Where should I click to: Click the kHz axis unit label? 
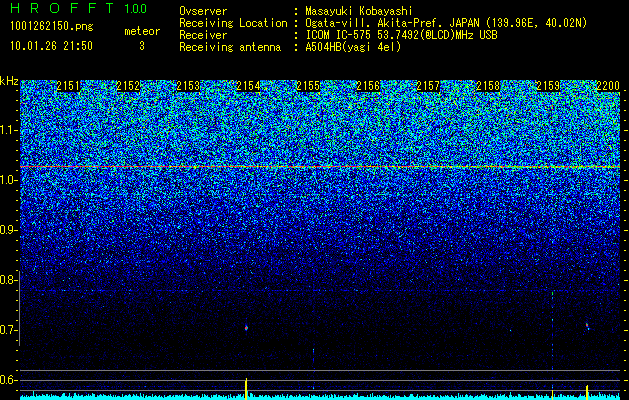click(9, 81)
